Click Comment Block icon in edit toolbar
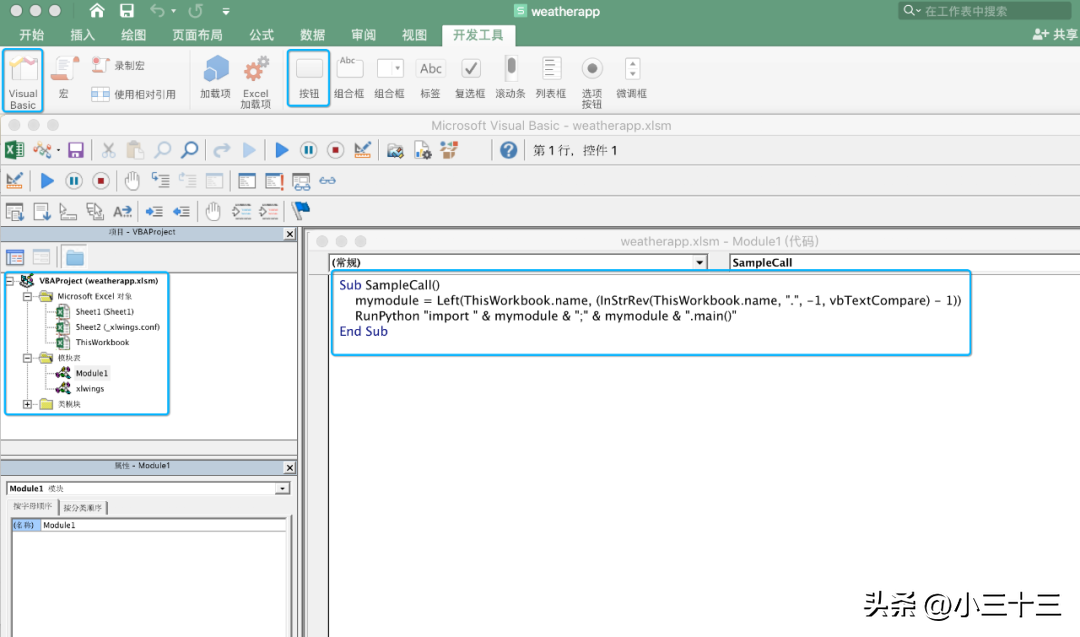The height and width of the screenshot is (637, 1080). (241, 211)
